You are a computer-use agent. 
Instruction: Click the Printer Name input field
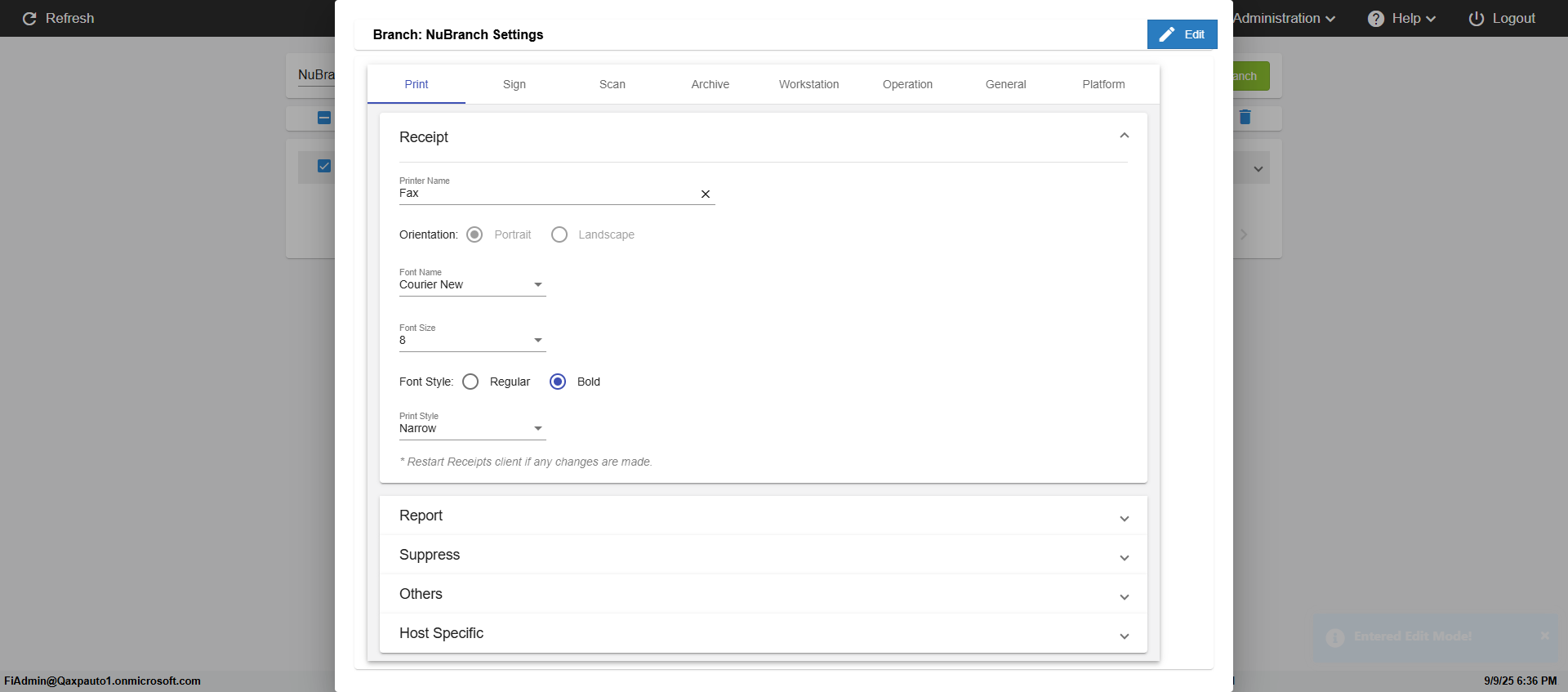click(x=546, y=194)
